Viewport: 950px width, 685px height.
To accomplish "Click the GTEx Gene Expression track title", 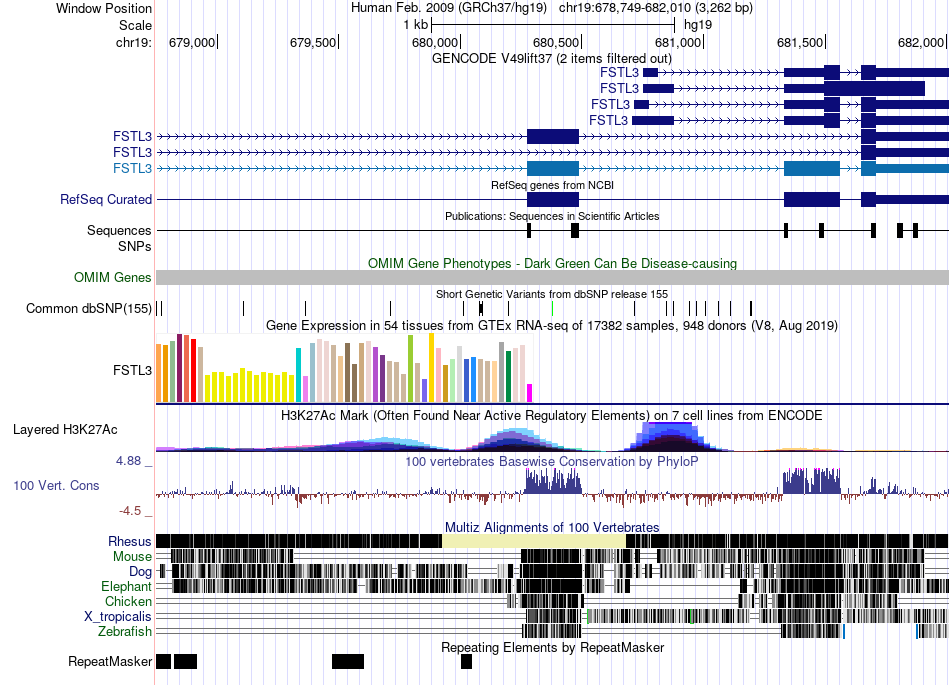I will (552, 326).
